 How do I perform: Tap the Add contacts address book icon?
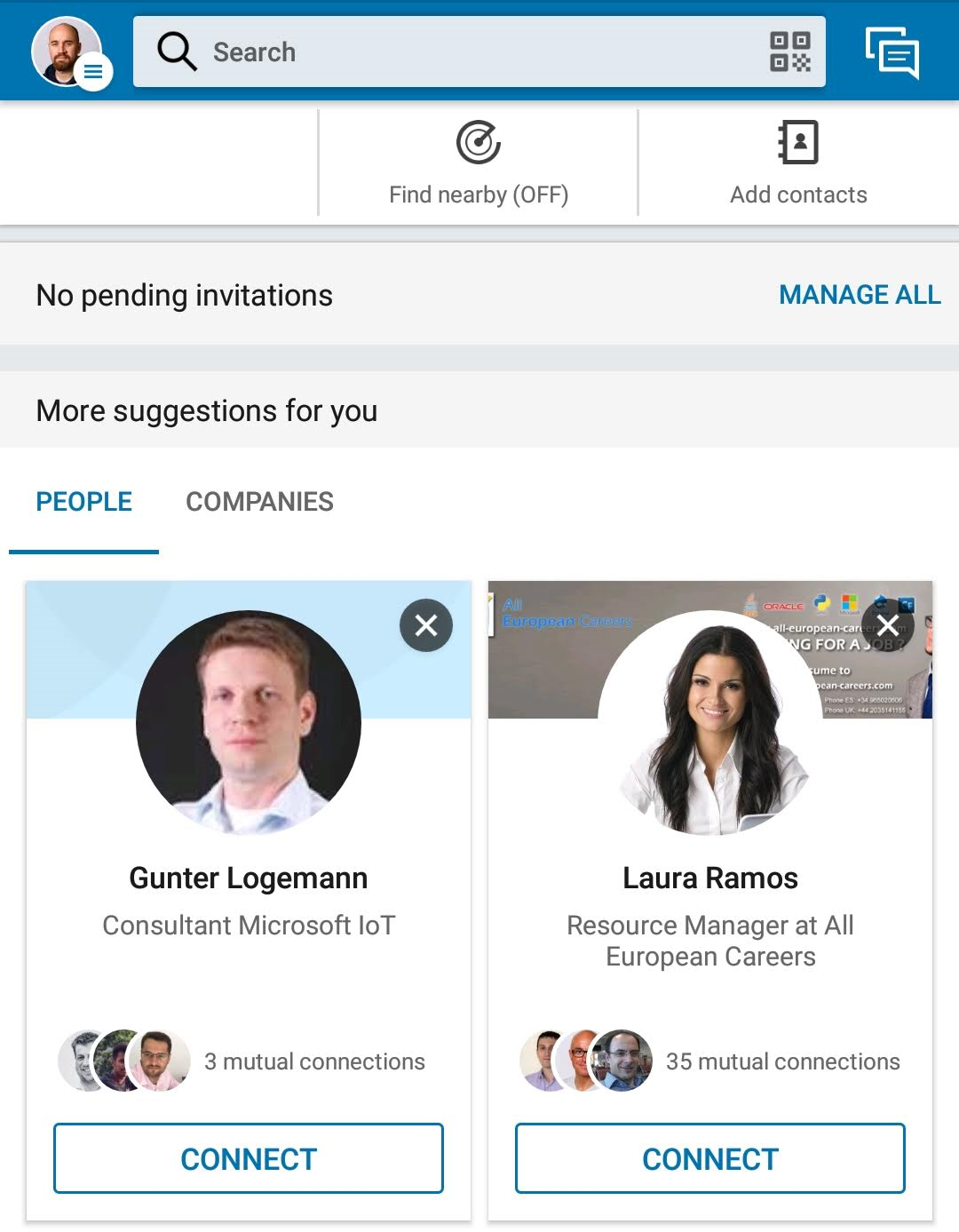pos(798,142)
